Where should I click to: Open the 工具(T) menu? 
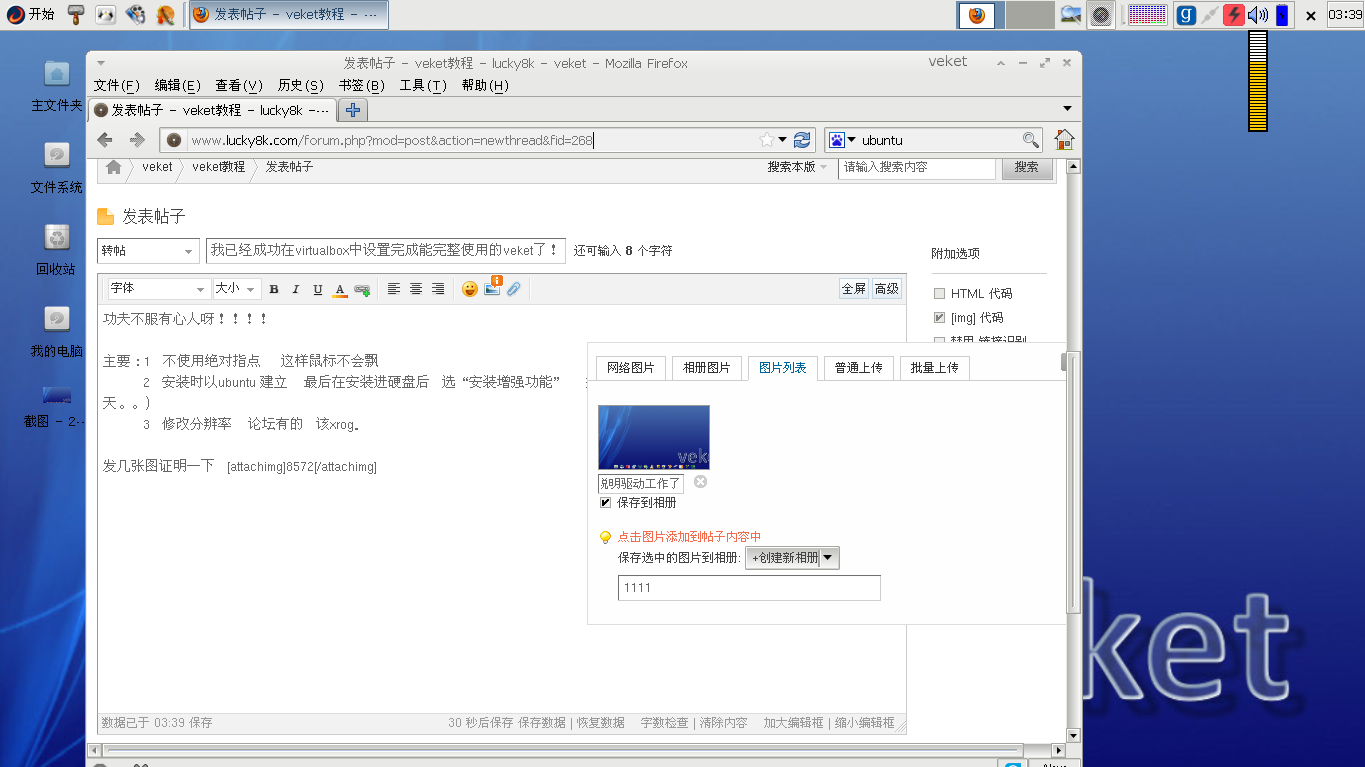click(423, 86)
